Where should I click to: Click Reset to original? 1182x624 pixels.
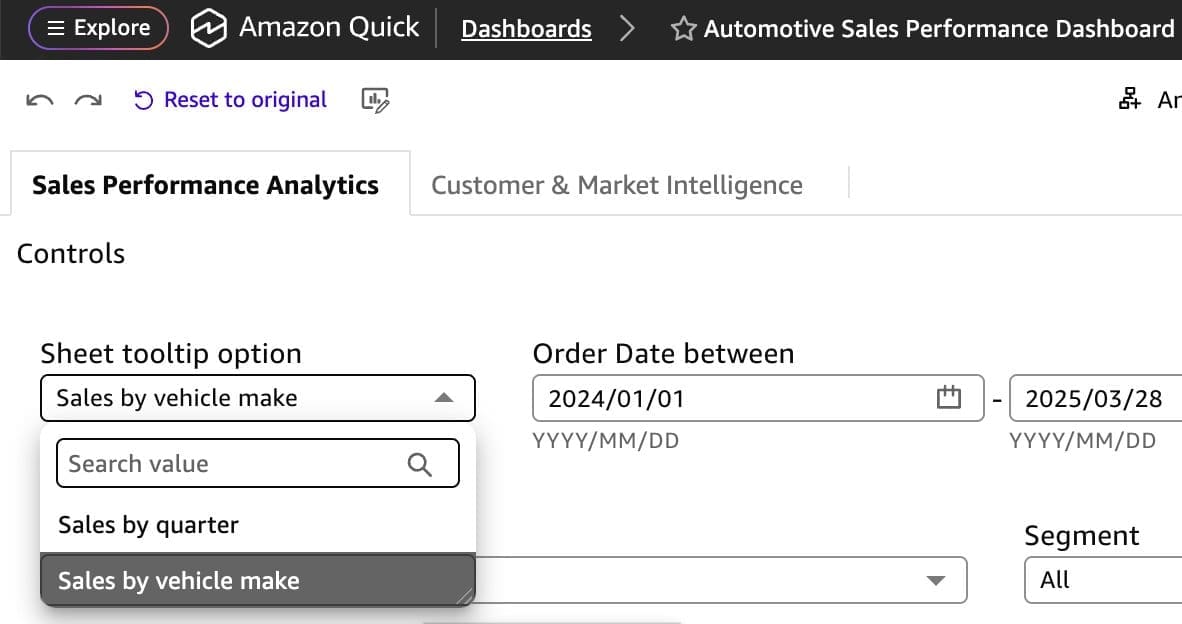(x=231, y=100)
